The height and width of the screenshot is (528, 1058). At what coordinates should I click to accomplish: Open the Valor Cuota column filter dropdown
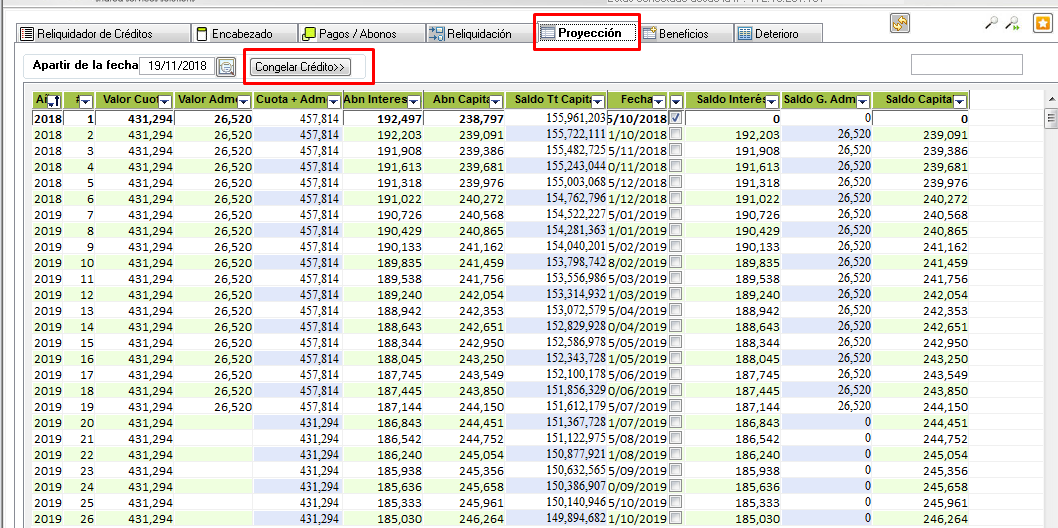pyautogui.click(x=166, y=101)
